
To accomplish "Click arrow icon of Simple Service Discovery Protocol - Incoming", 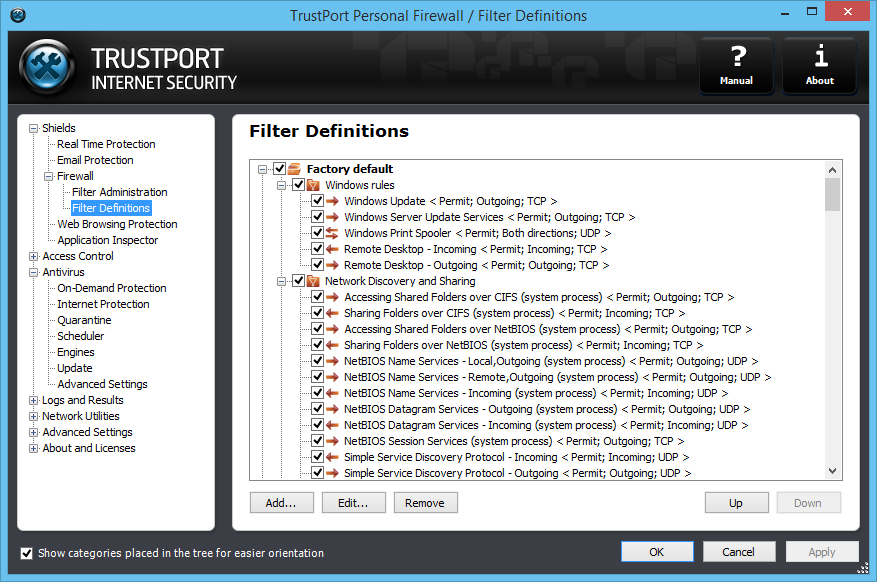I will click(x=332, y=457).
